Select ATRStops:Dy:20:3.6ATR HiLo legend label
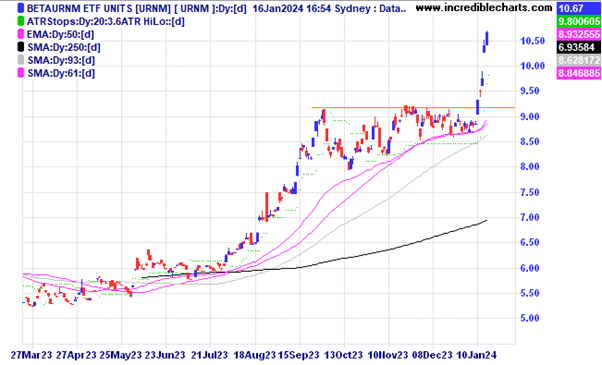 [106, 21]
